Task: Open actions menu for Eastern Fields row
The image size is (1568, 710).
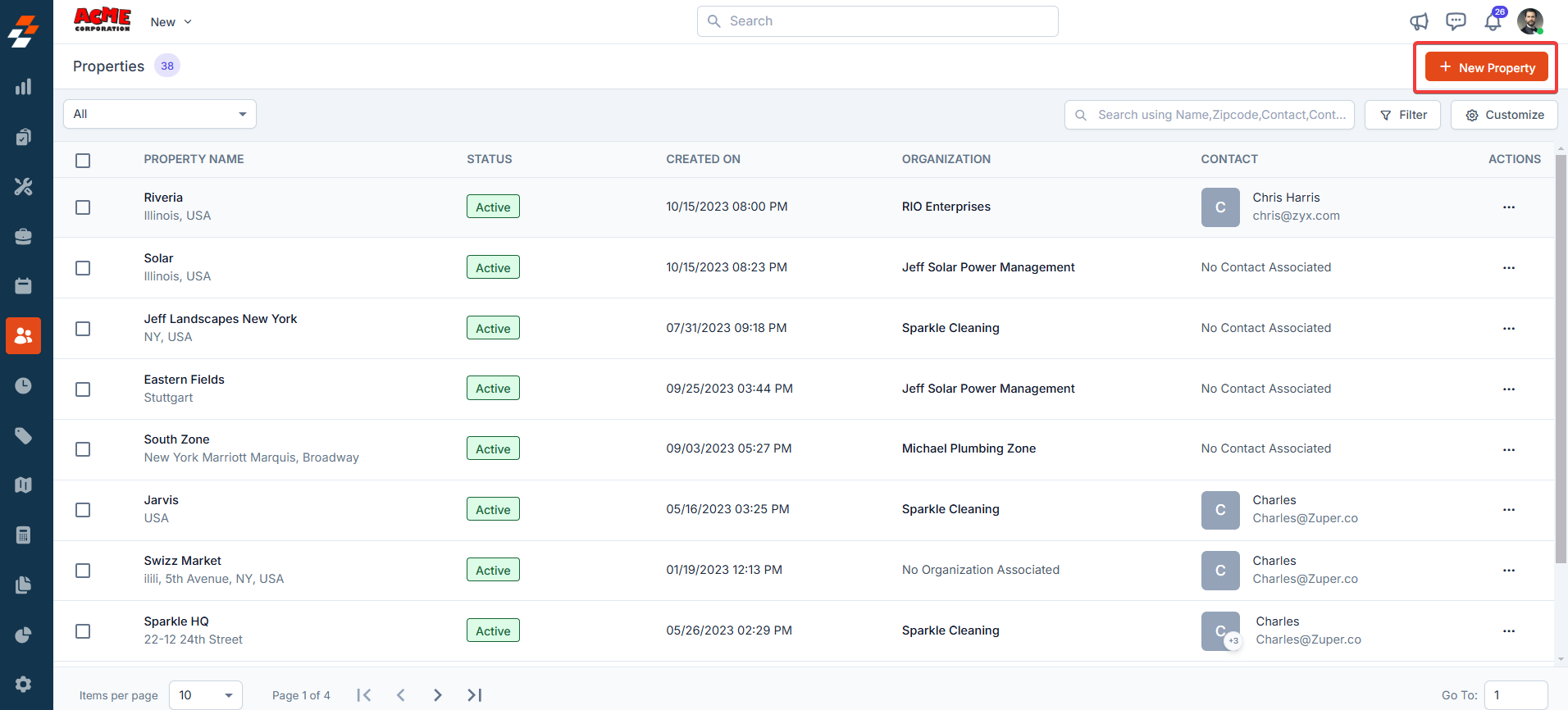Action: (x=1508, y=389)
